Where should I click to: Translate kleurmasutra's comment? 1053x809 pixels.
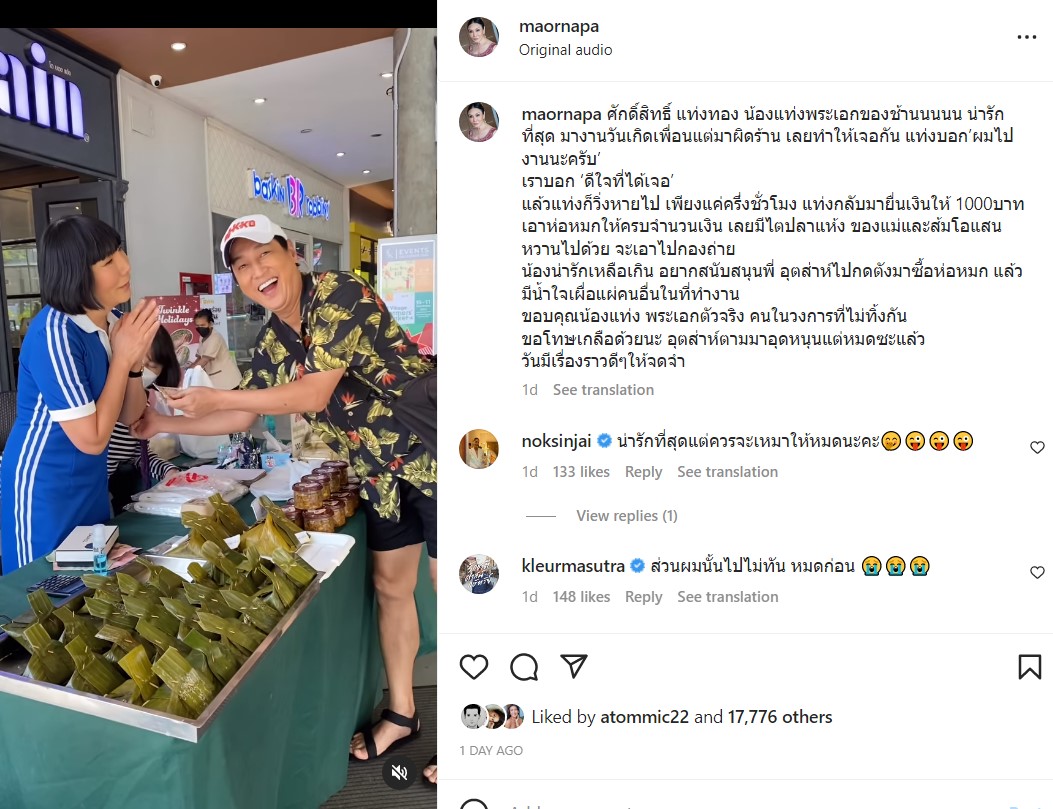point(727,597)
